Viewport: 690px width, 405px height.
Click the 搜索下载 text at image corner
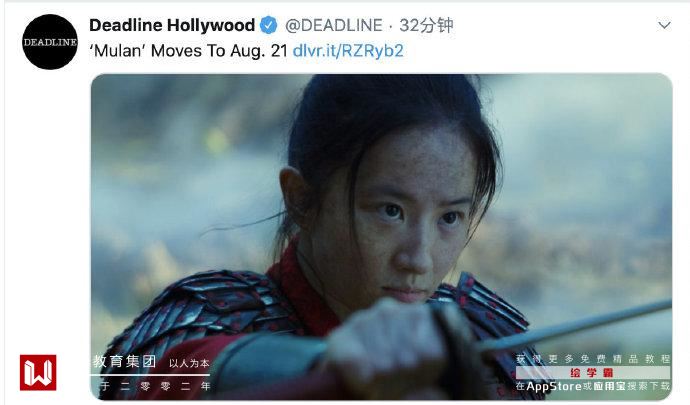point(649,387)
